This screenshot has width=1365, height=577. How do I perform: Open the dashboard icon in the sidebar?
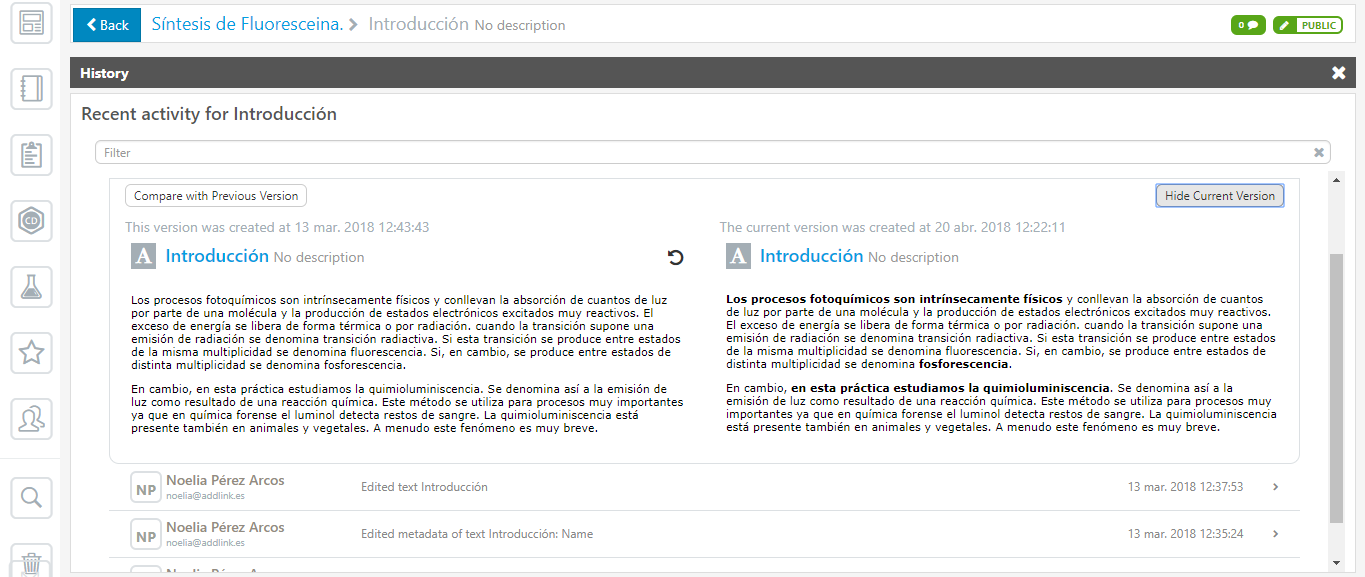(31, 24)
